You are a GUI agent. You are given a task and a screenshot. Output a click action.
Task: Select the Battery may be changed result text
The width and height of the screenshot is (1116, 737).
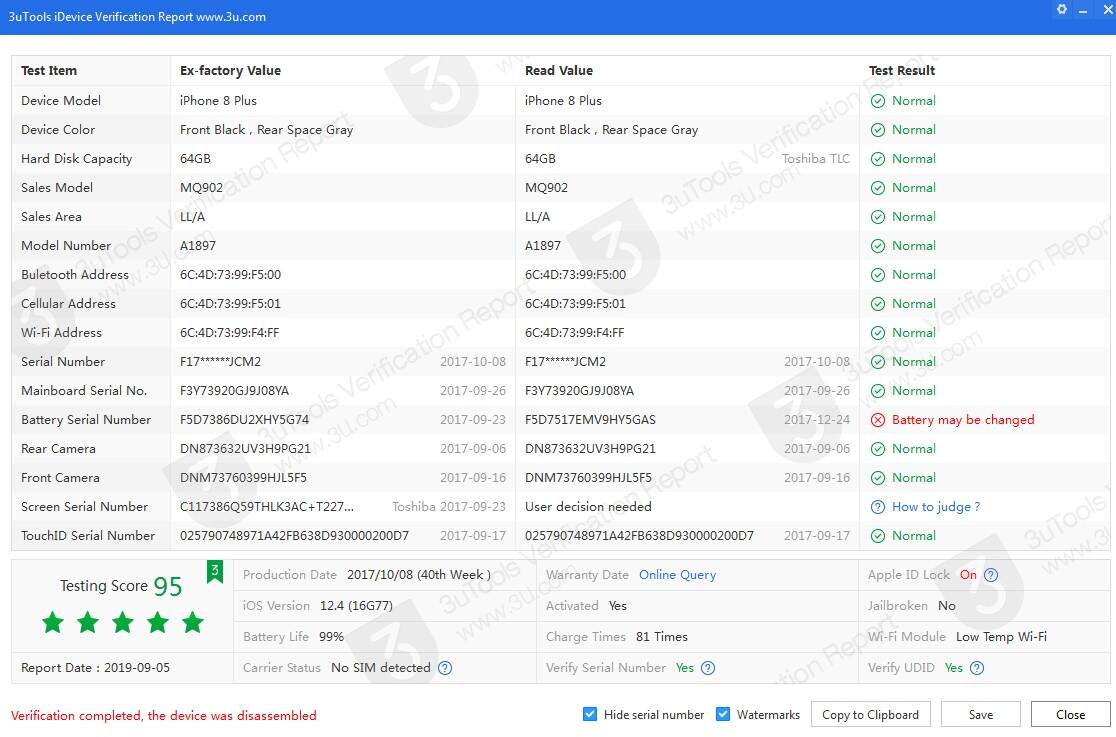(x=963, y=420)
